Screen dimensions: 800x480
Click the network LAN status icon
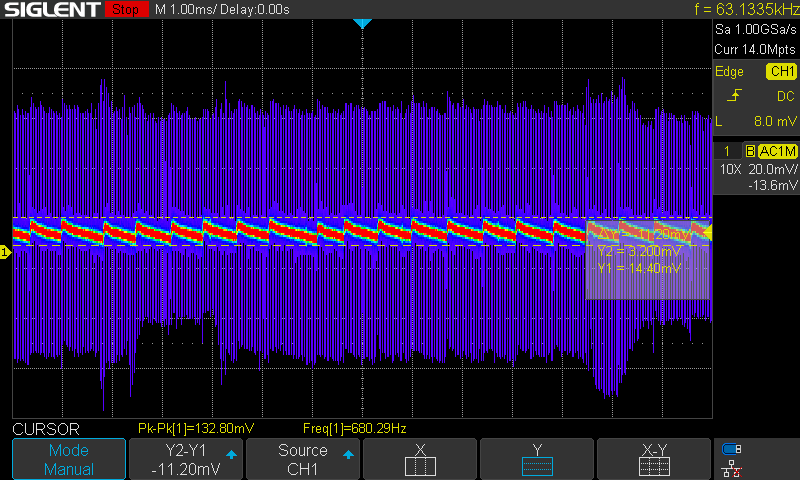[732, 467]
